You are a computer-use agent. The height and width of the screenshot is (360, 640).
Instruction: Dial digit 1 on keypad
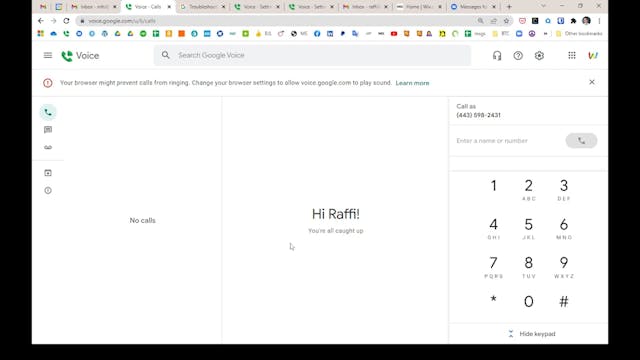(493, 186)
